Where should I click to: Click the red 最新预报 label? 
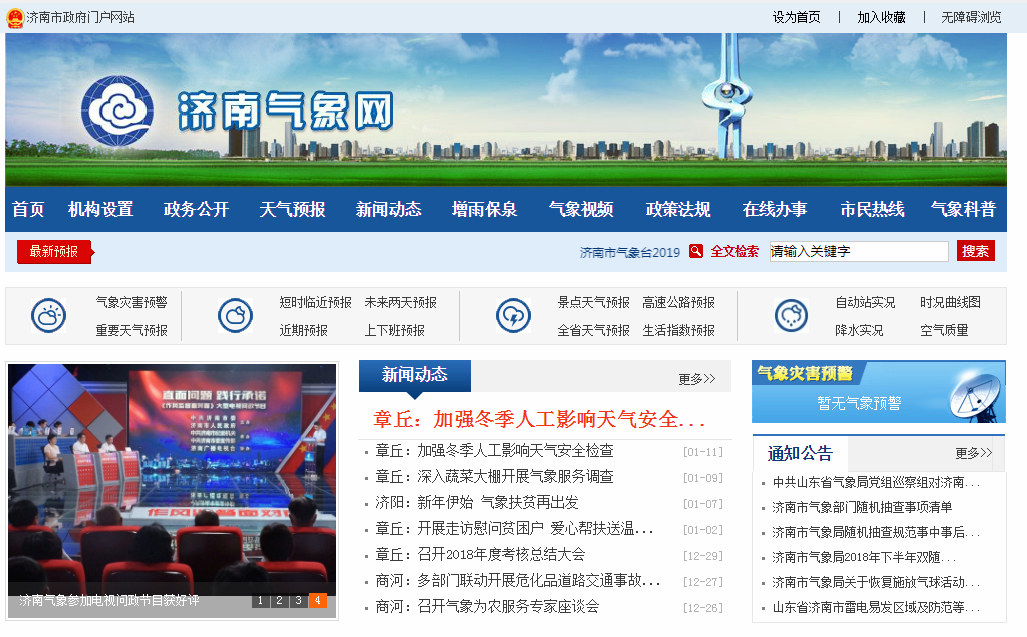pyautogui.click(x=54, y=252)
